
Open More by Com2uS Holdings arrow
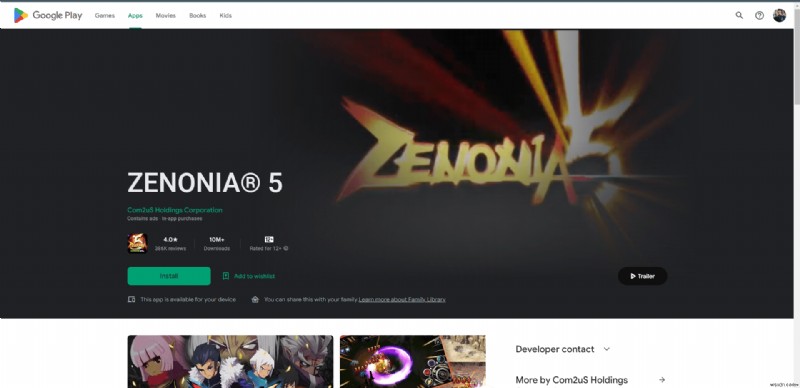(x=662, y=380)
